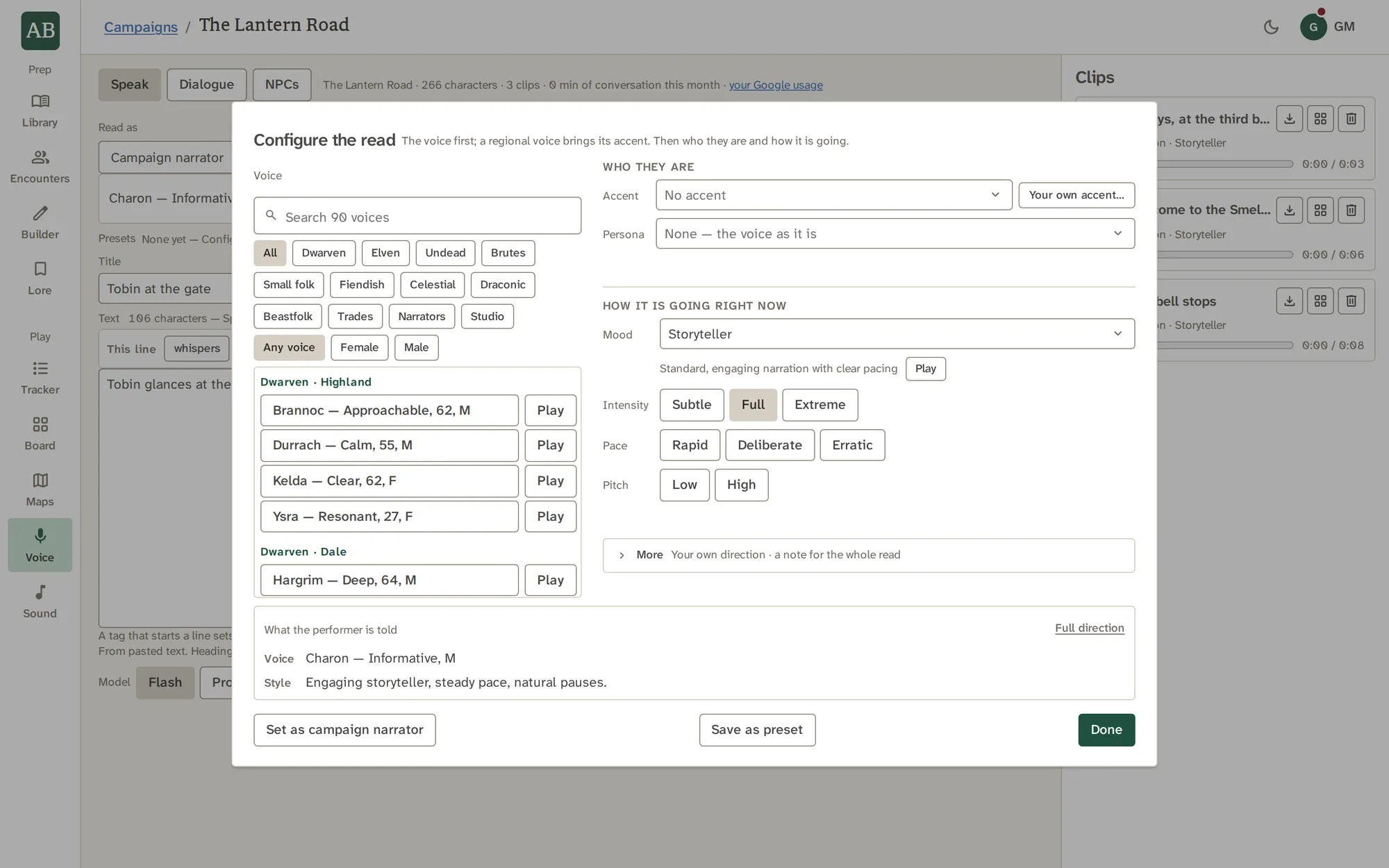Delete the 'ome to the Smel...' clip

(1351, 210)
